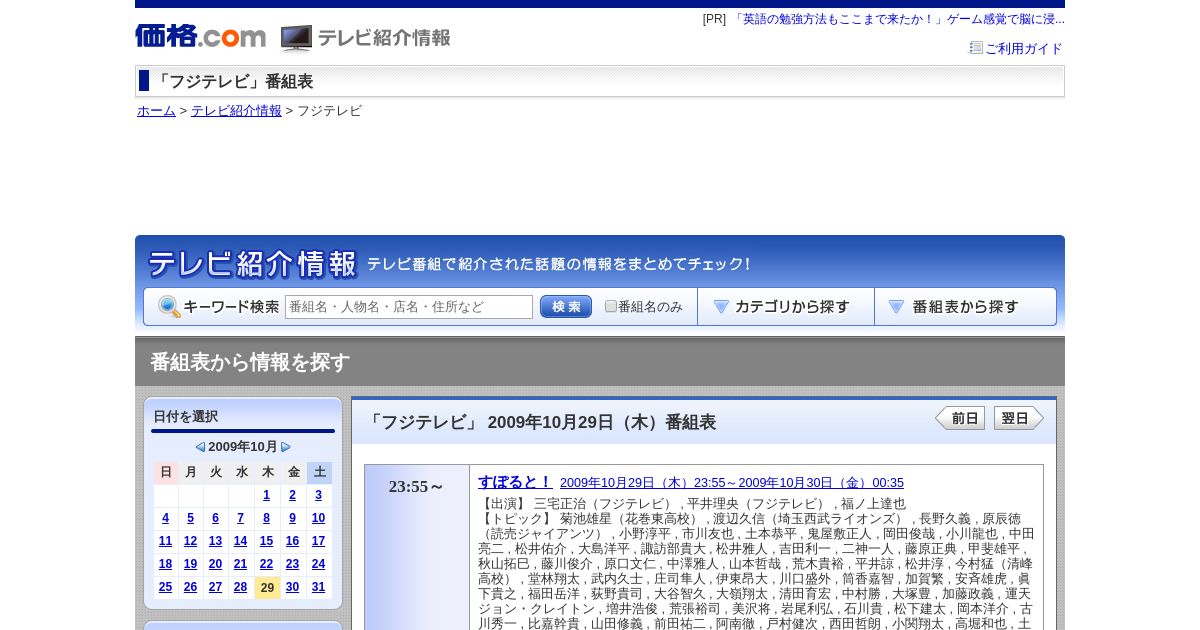Select October 15 in calendar

tap(267, 541)
